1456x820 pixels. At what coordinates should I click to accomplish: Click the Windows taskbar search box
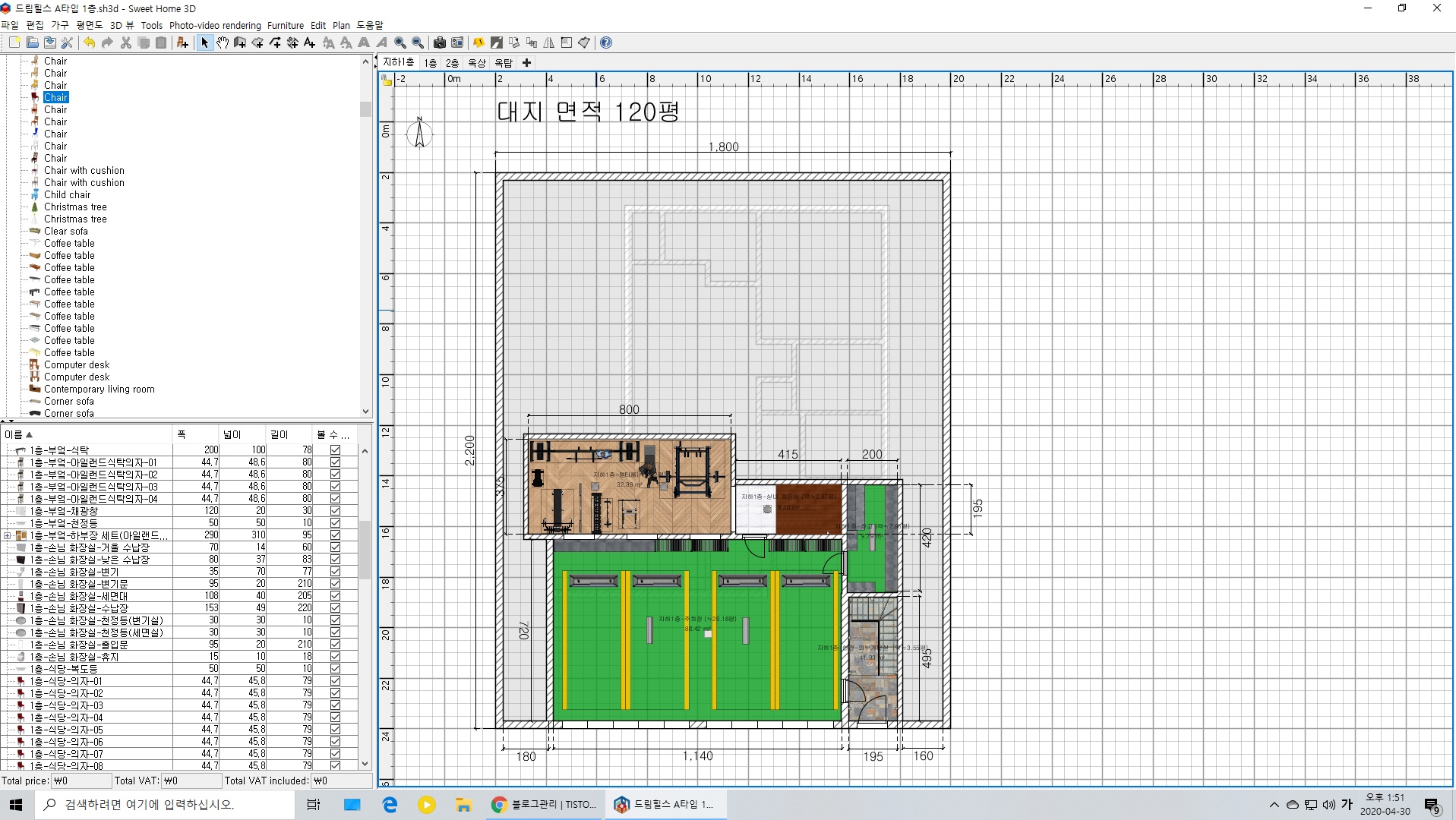[165, 805]
